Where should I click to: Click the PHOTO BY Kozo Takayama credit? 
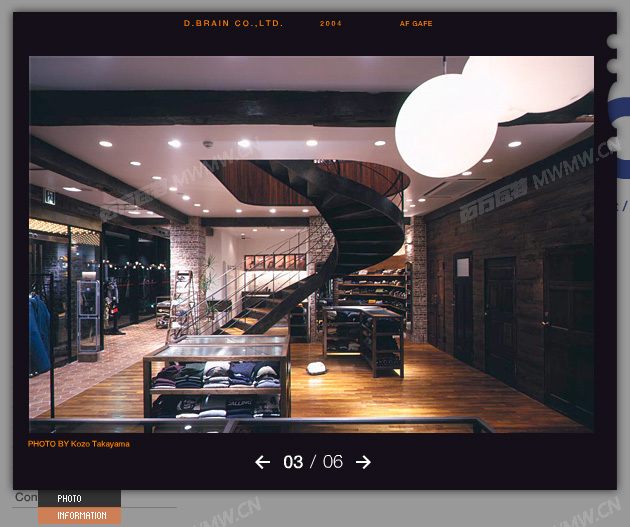(79, 444)
